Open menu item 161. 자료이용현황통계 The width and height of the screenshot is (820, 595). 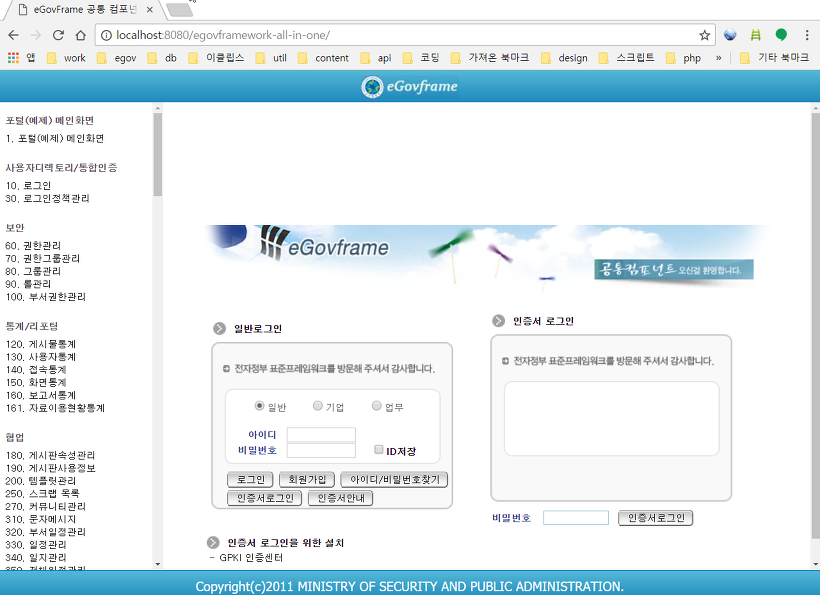click(x=55, y=408)
